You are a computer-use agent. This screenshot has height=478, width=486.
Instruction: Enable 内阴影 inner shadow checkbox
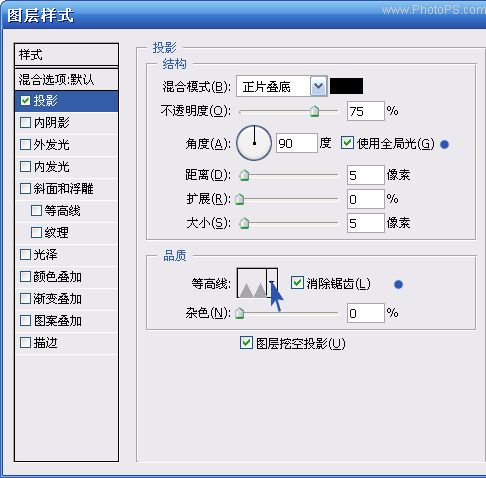click(x=25, y=123)
